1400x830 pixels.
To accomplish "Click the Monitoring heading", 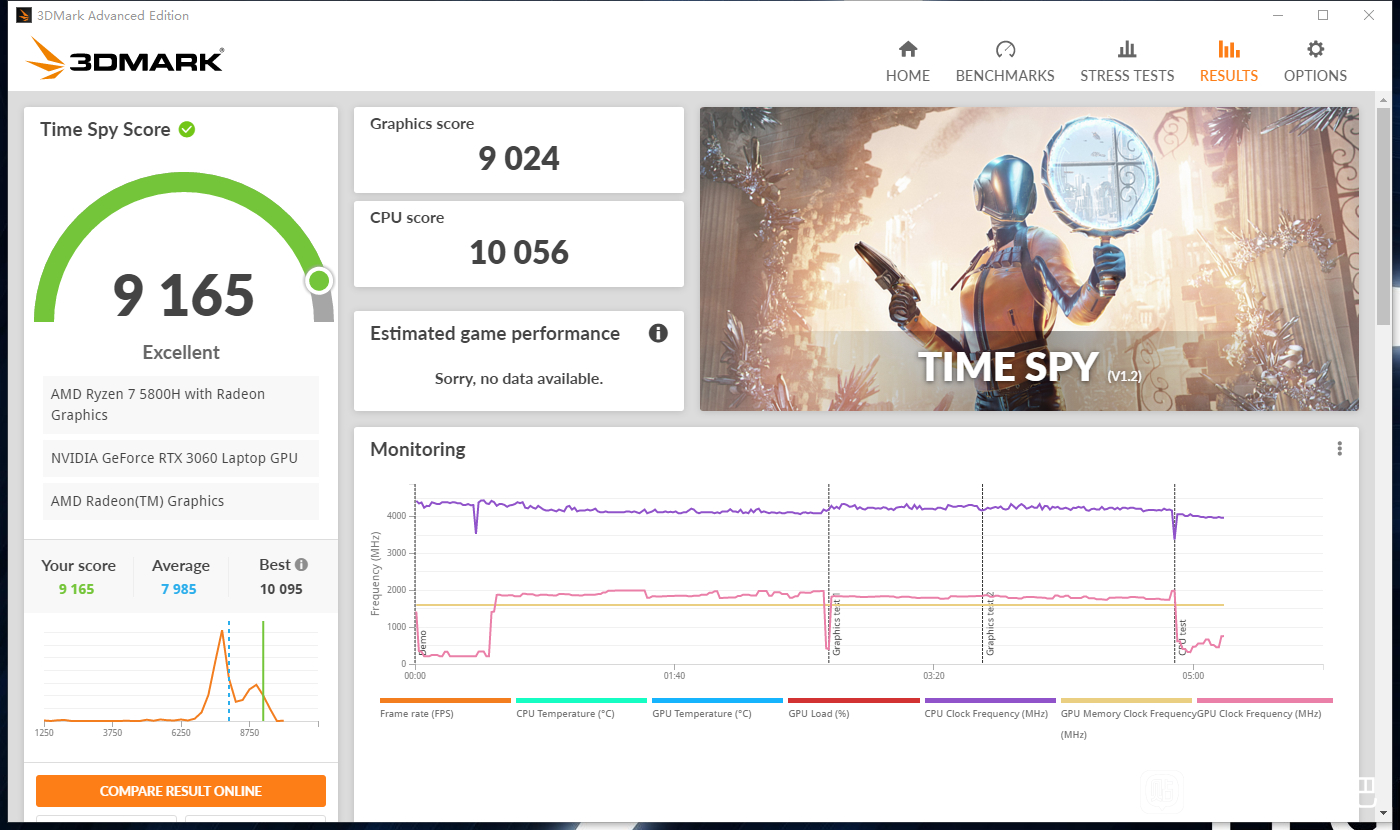I will [418, 449].
